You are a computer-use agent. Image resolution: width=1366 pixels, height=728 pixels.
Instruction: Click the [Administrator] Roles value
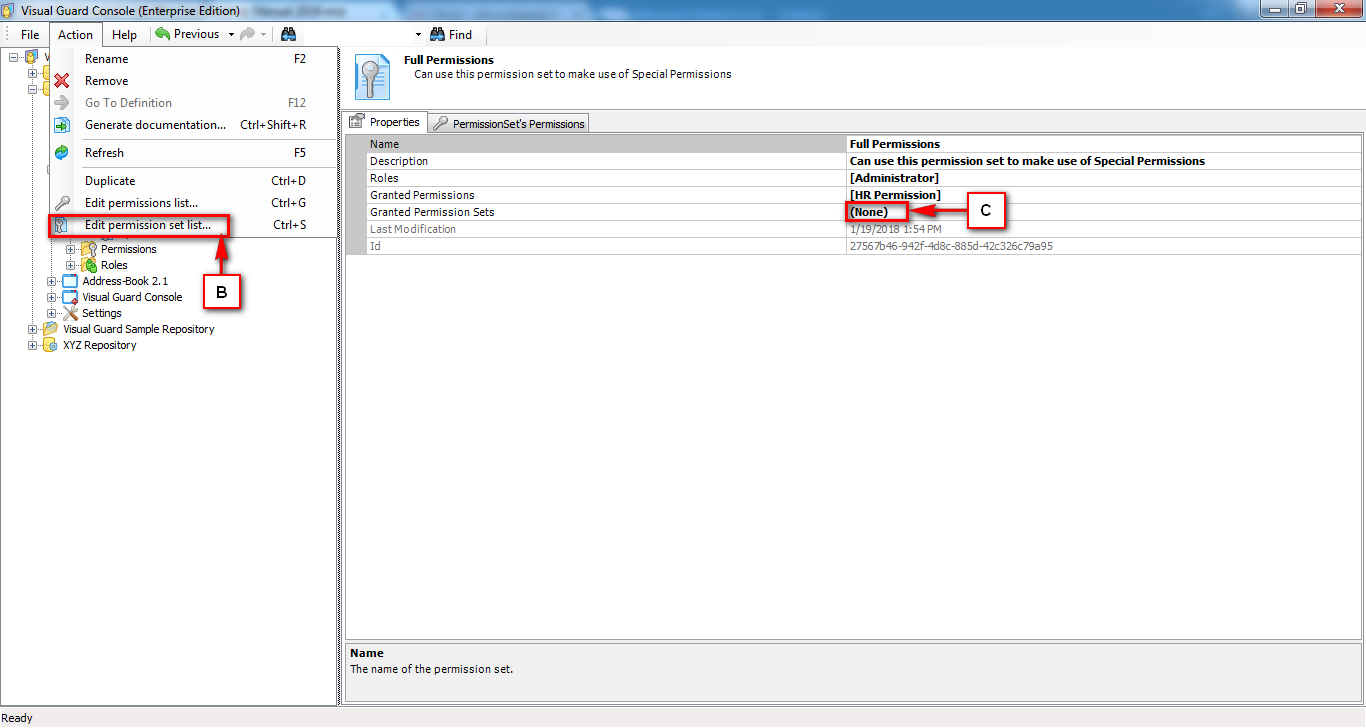[x=894, y=178]
